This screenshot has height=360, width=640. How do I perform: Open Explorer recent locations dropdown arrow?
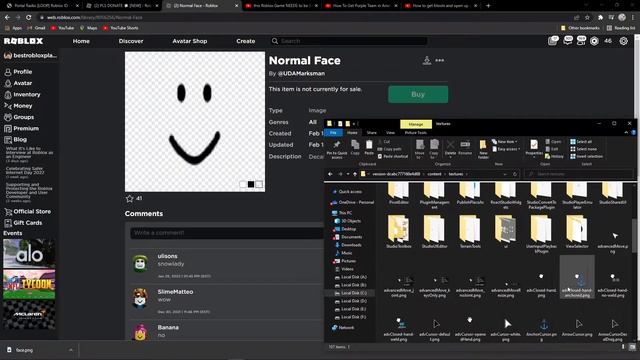pyautogui.click(x=348, y=174)
